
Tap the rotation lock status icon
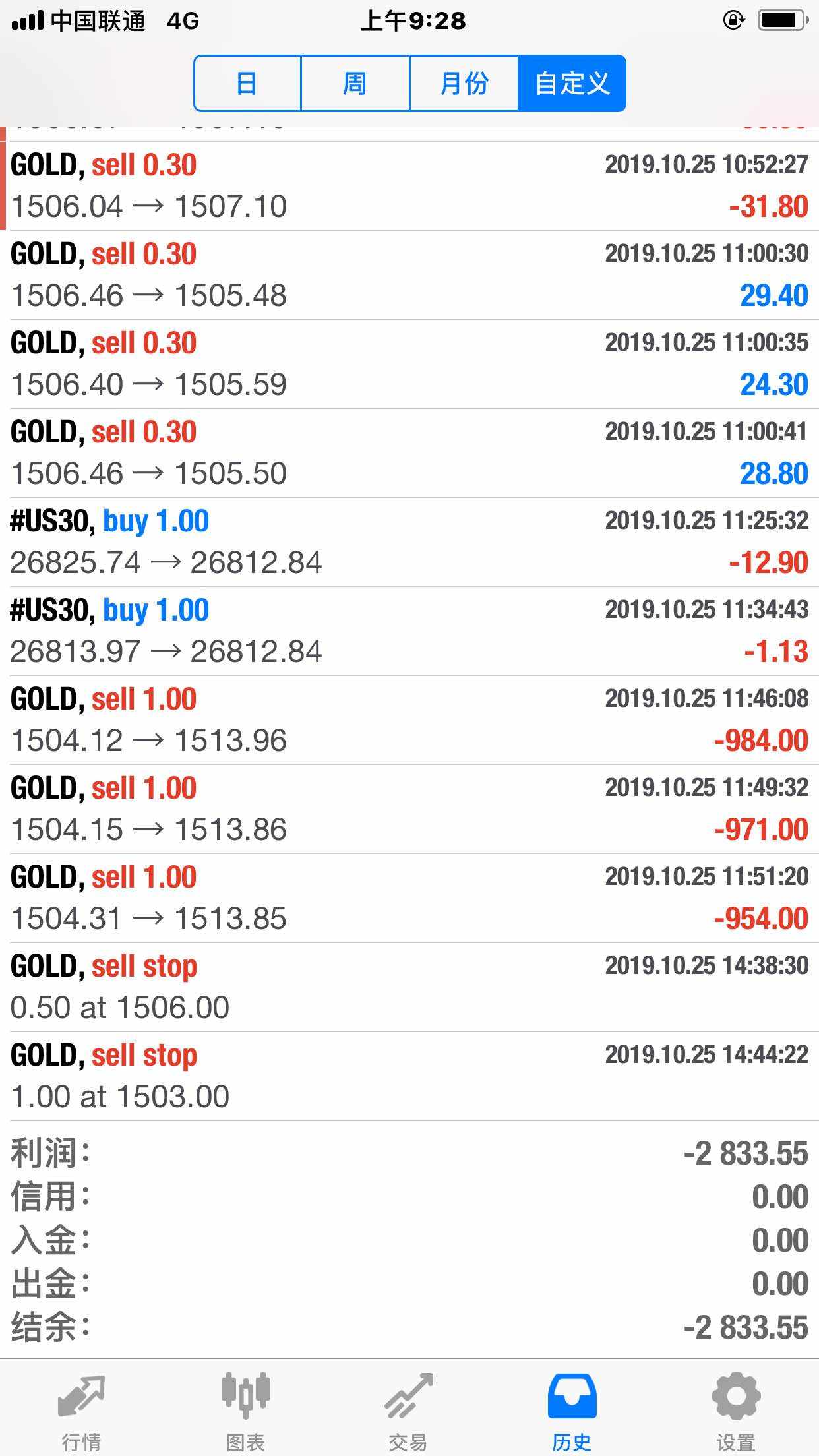pos(733,20)
